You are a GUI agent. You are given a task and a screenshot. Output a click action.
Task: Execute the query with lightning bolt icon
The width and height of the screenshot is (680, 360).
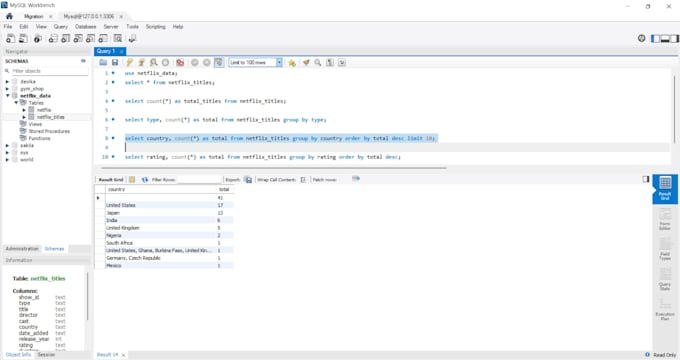point(129,62)
